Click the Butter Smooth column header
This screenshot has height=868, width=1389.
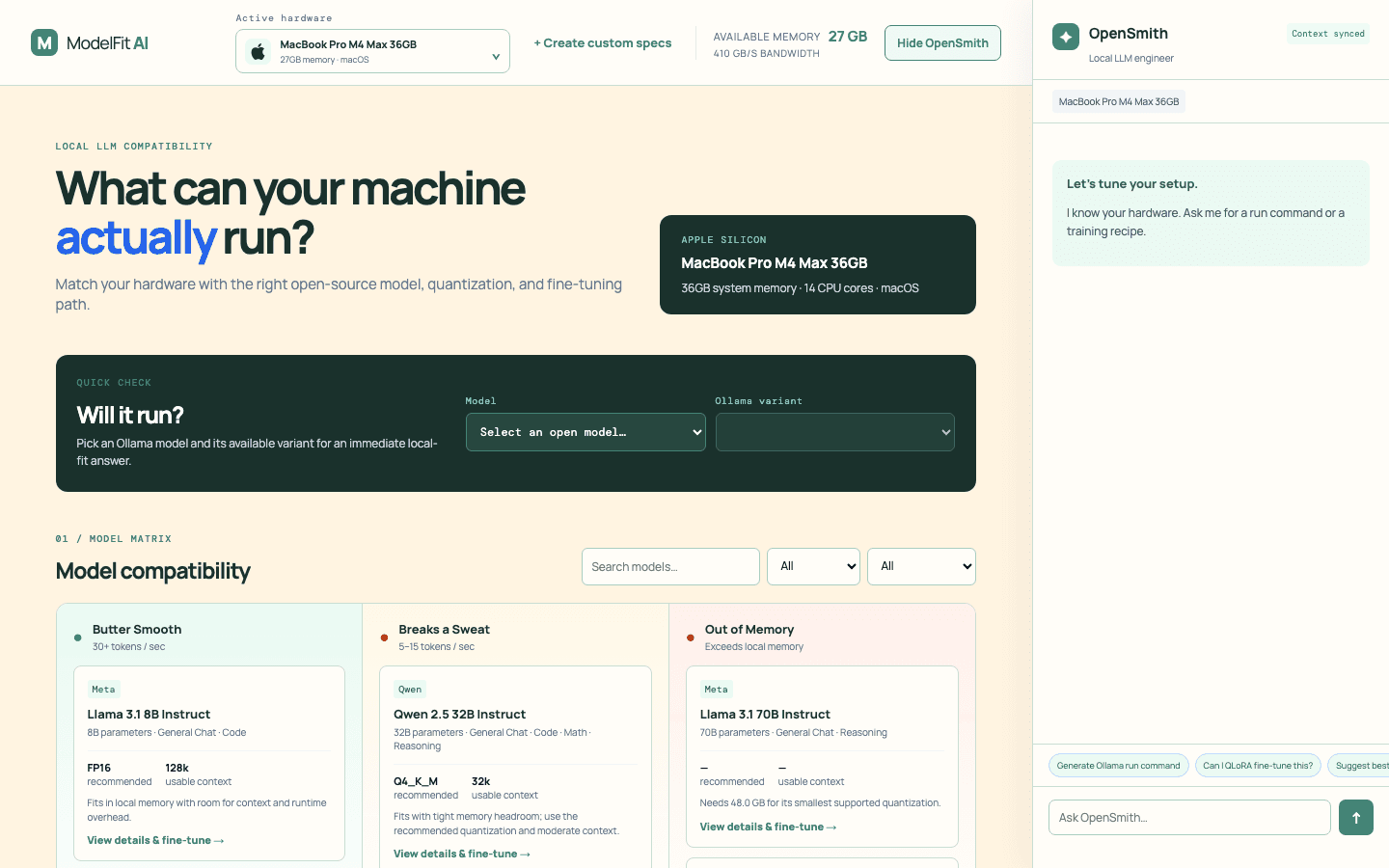pyautogui.click(x=137, y=630)
